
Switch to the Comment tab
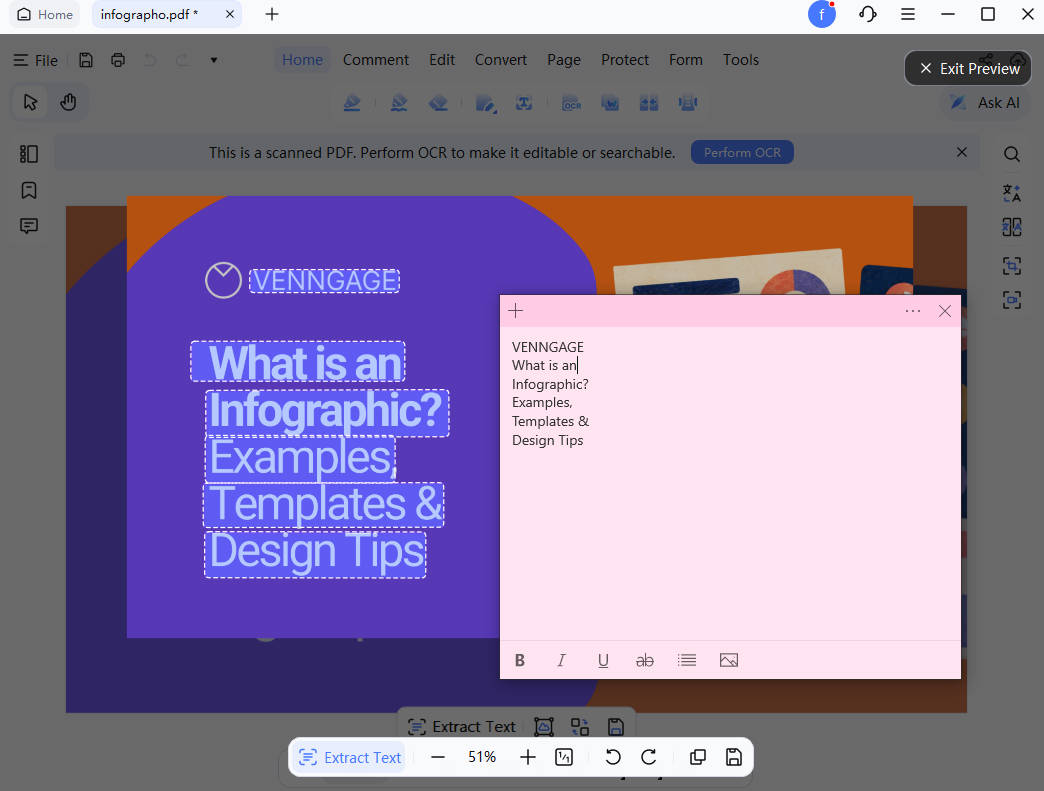[x=376, y=60]
